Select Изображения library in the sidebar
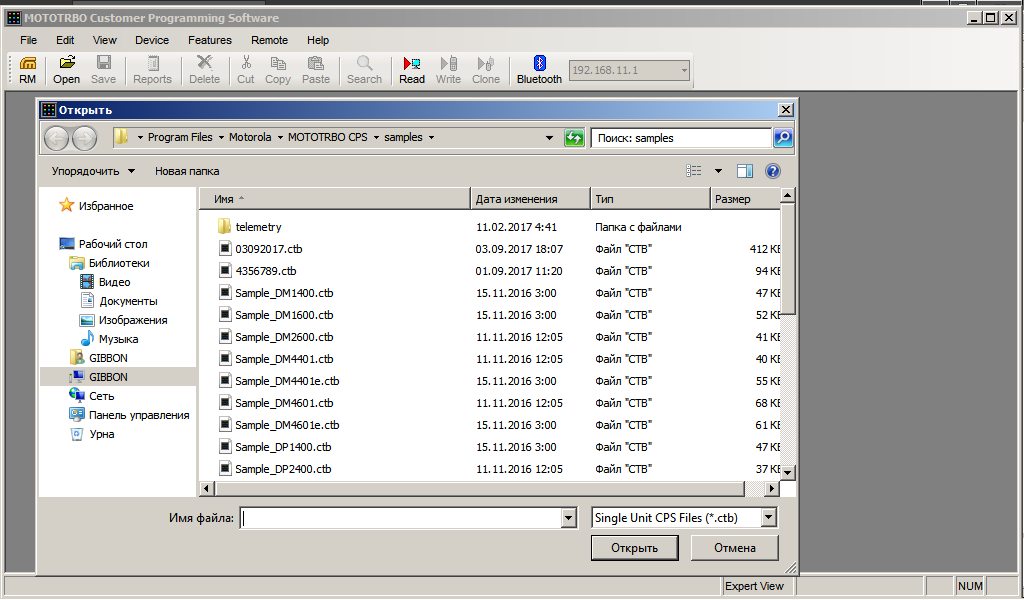The height and width of the screenshot is (600, 1024). click(123, 320)
